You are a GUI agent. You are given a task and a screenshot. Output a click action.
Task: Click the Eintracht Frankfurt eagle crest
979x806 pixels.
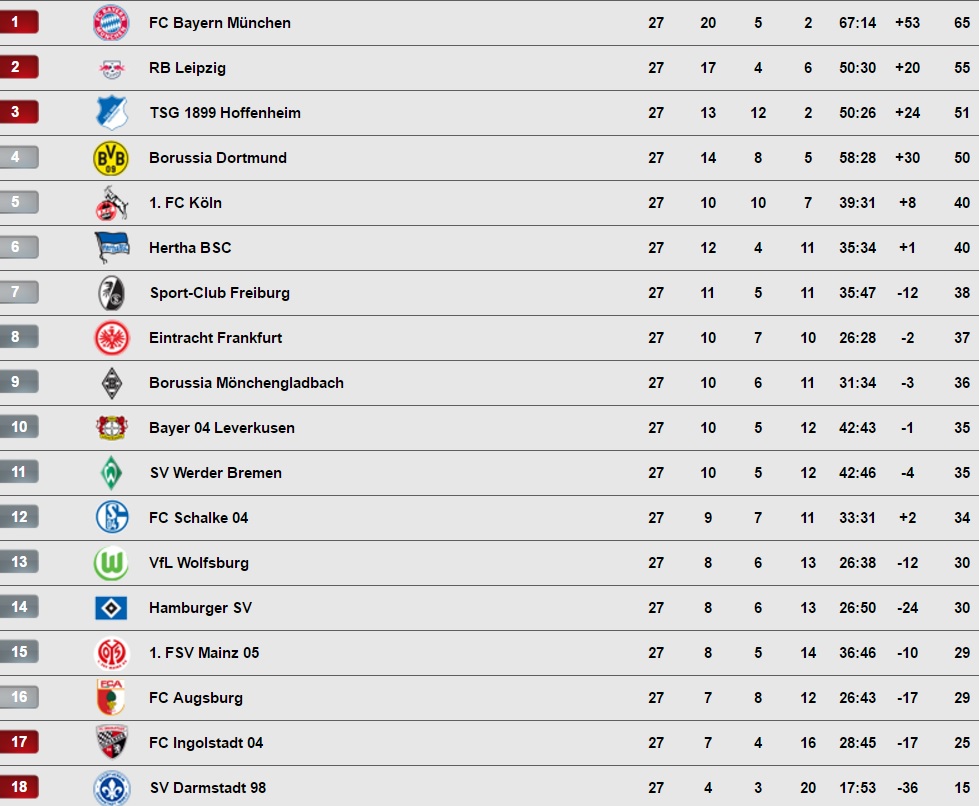point(111,338)
